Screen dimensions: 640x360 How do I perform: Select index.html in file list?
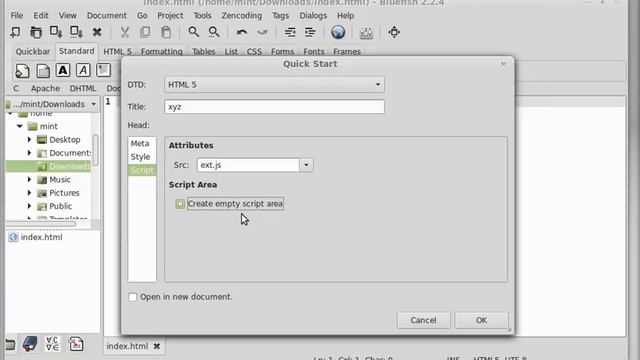(41, 237)
